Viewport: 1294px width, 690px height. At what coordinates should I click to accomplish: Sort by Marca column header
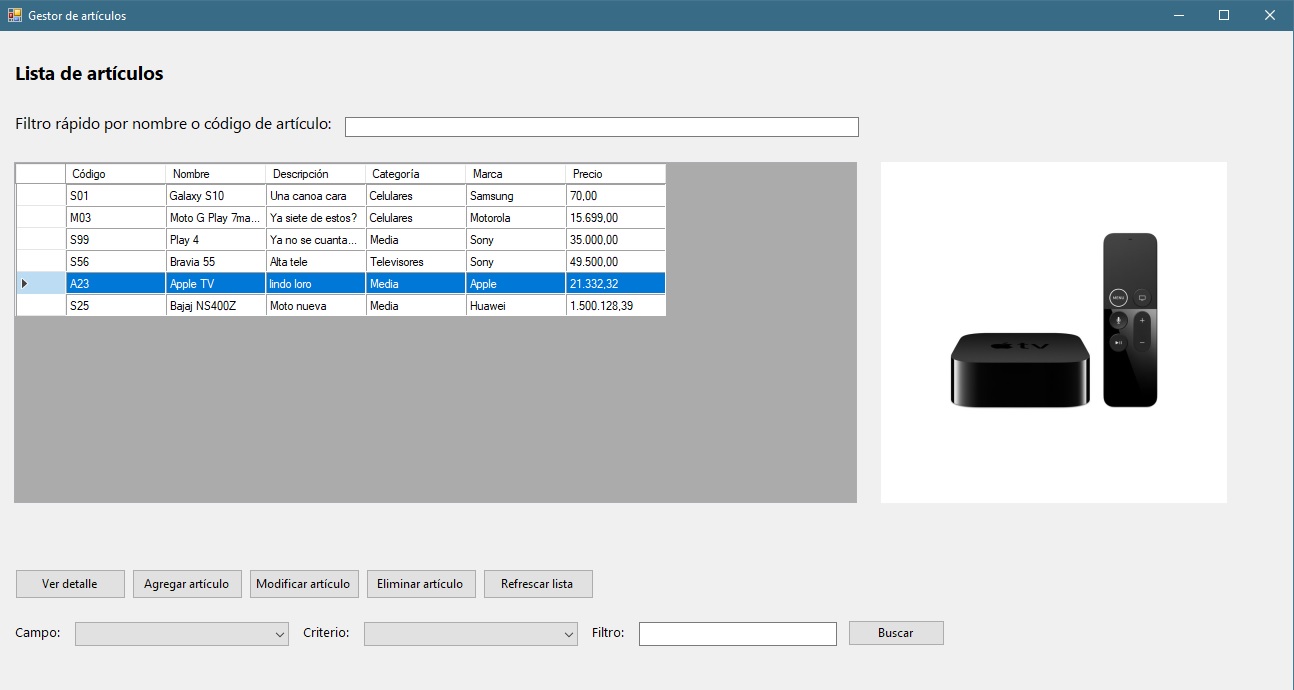point(516,174)
